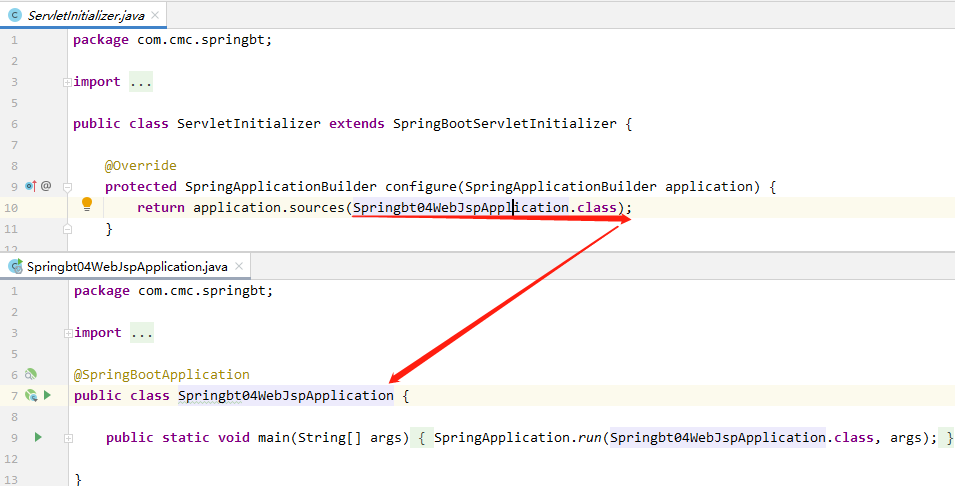955x486 pixels.
Task: Click 'String[]' parameter type in main
Action: [329, 437]
